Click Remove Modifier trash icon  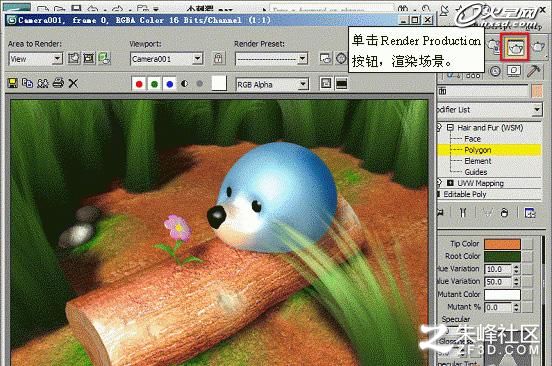(504, 213)
